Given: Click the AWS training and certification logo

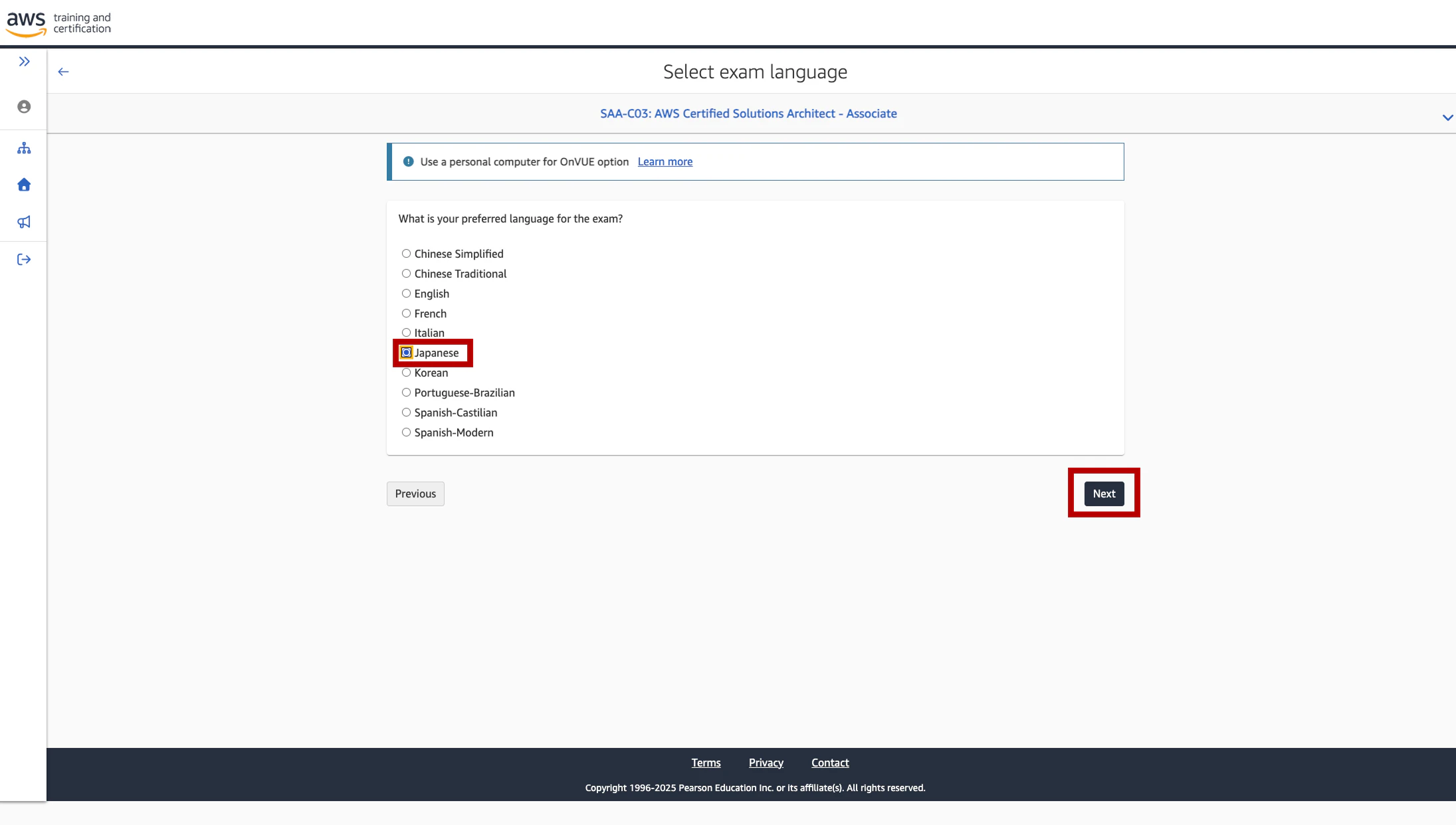Looking at the screenshot, I should tap(58, 23).
